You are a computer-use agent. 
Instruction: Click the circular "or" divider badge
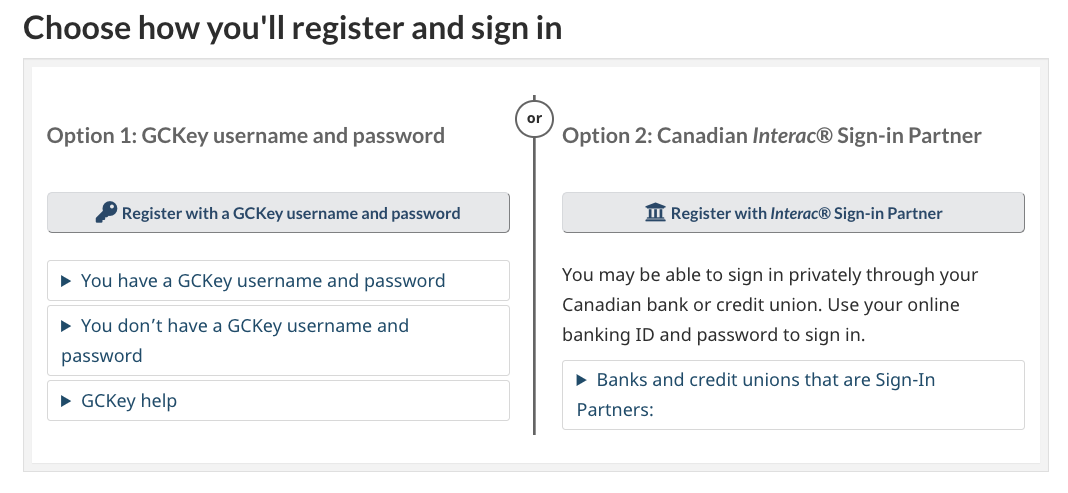534,118
